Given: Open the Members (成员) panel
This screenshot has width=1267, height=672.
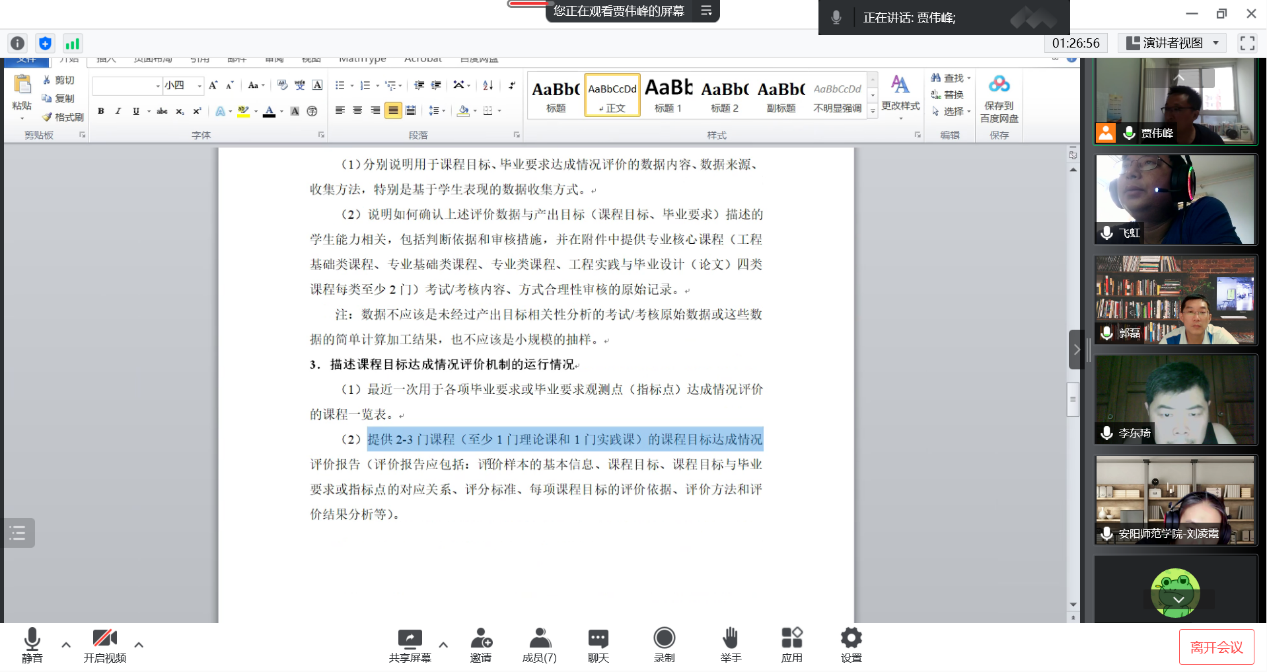Looking at the screenshot, I should point(540,644).
